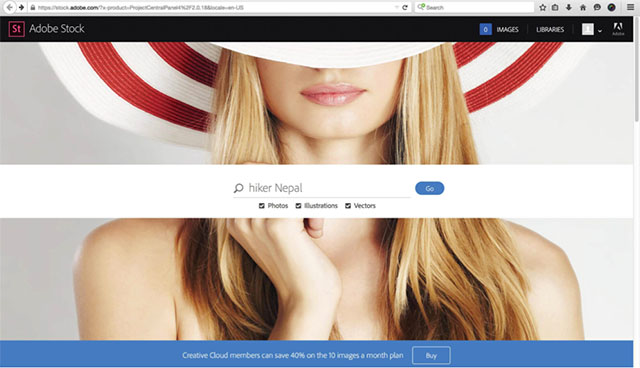
Task: Click the Adobe Stock title text
Action: pyautogui.click(x=57, y=29)
